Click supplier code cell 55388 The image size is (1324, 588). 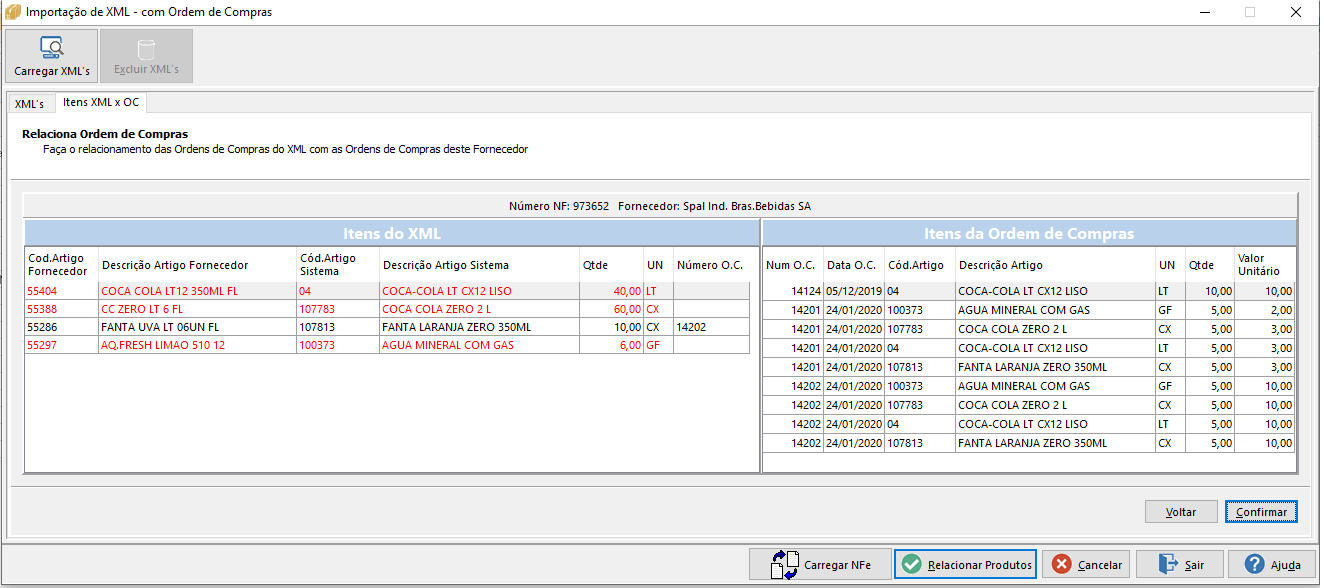tap(61, 310)
